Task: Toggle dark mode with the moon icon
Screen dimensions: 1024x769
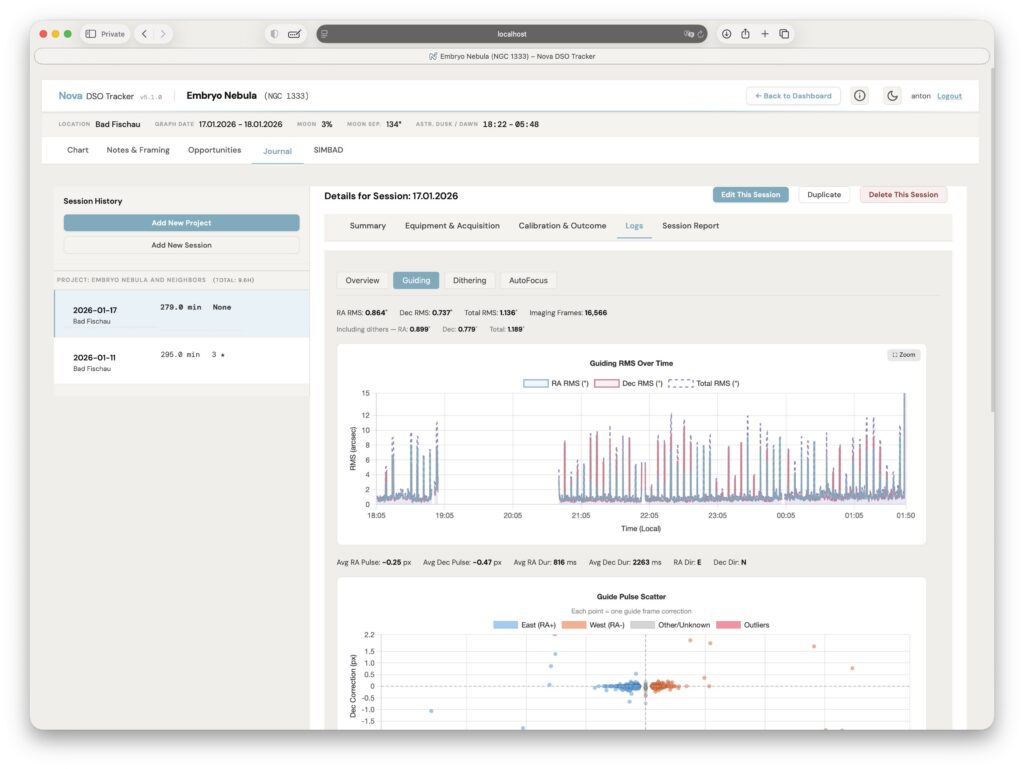Action: tap(893, 95)
